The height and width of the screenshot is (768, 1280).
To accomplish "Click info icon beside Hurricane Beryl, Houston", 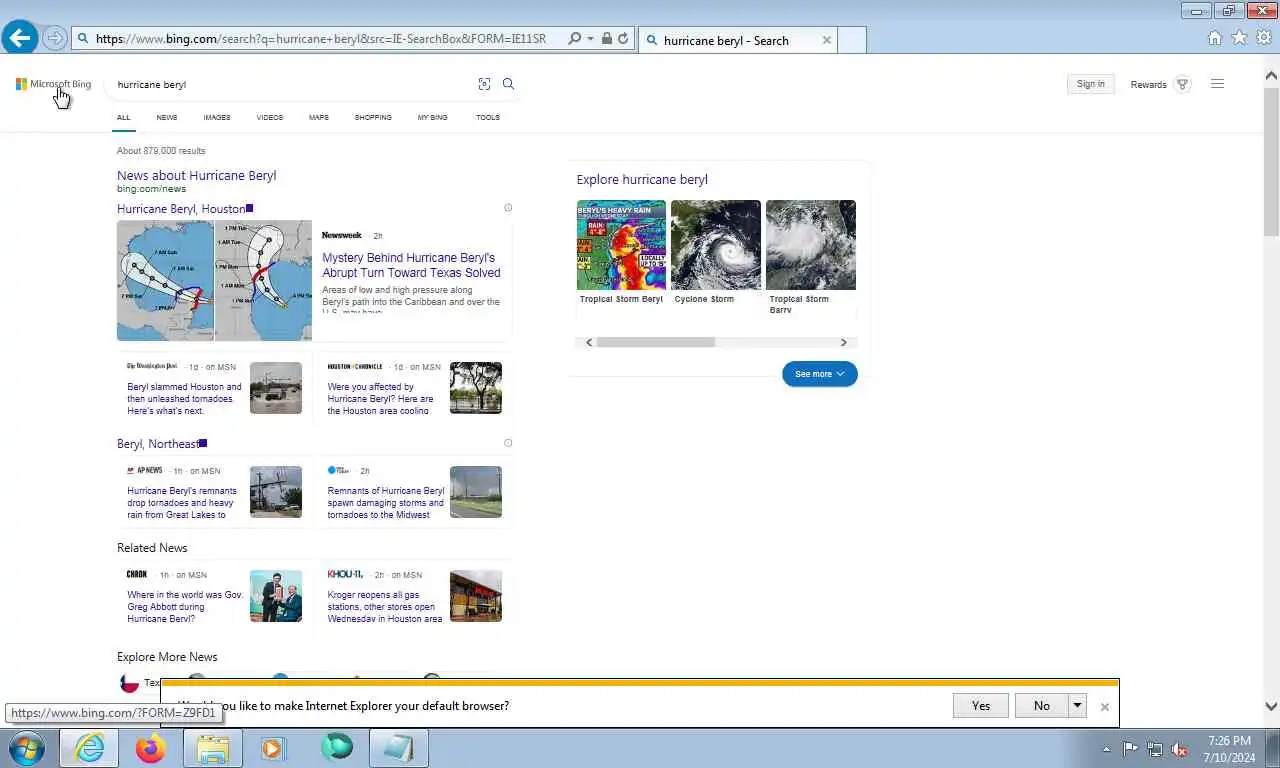I will coord(508,208).
